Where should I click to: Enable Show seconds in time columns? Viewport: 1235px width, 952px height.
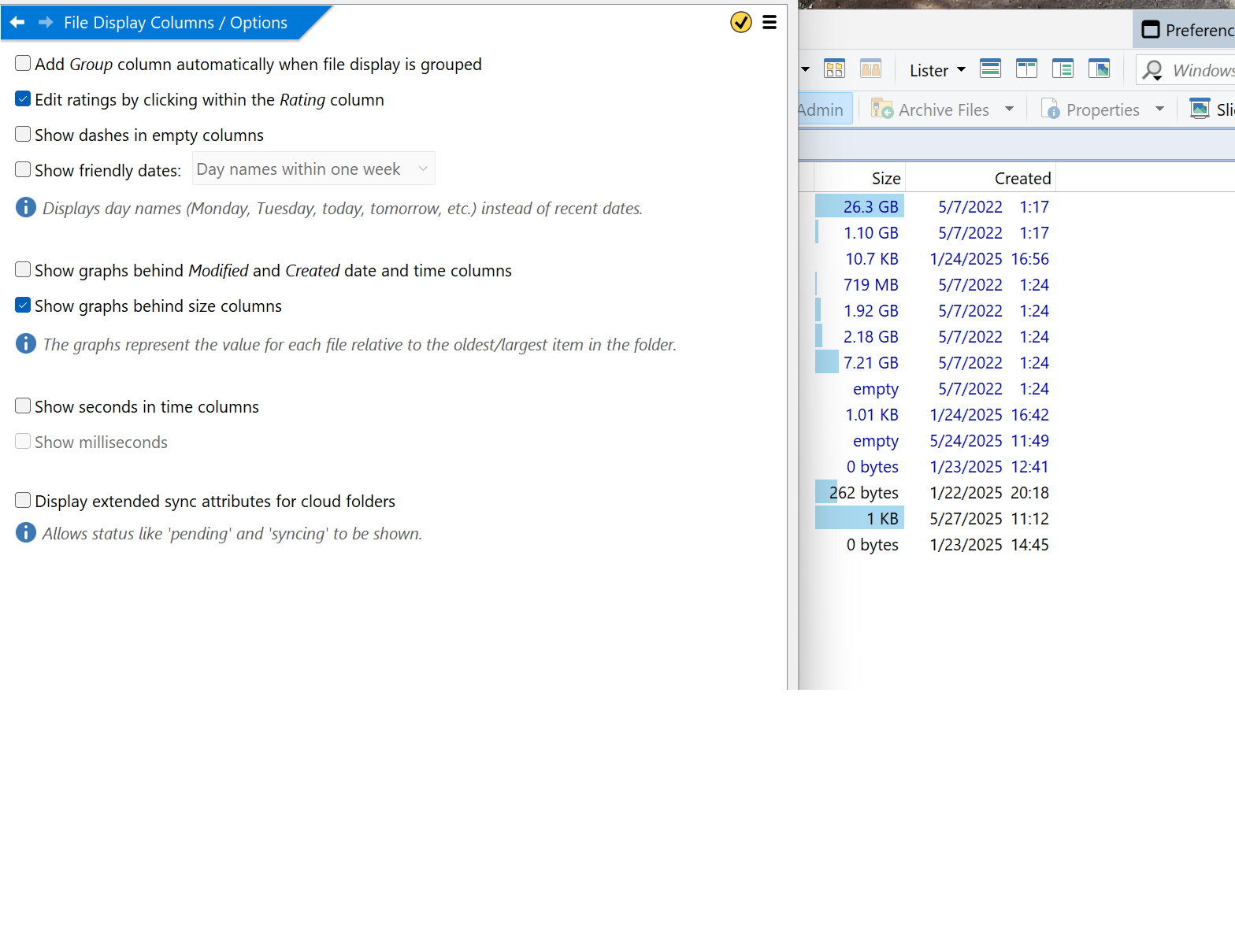point(23,406)
